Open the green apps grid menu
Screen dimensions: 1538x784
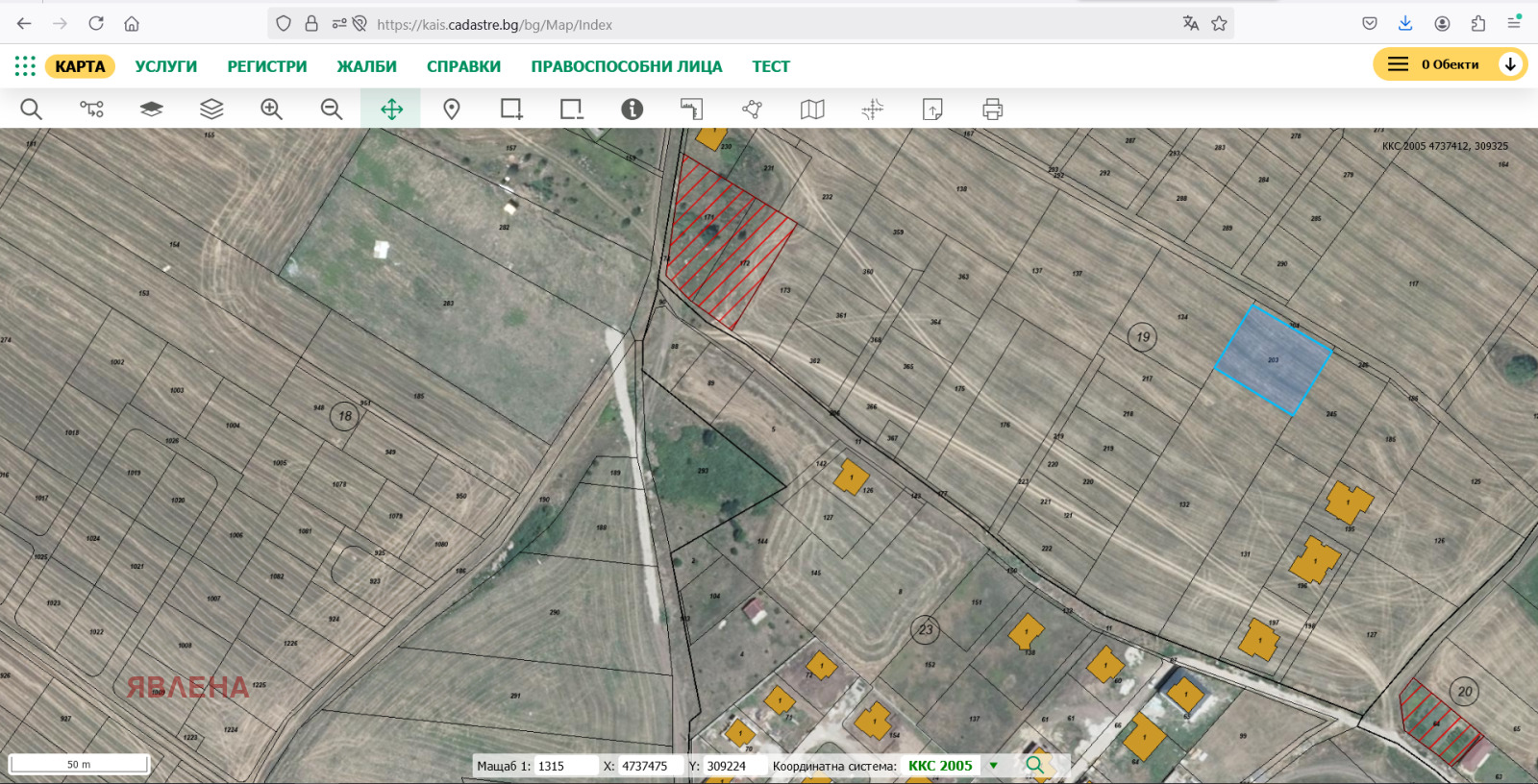coord(25,66)
